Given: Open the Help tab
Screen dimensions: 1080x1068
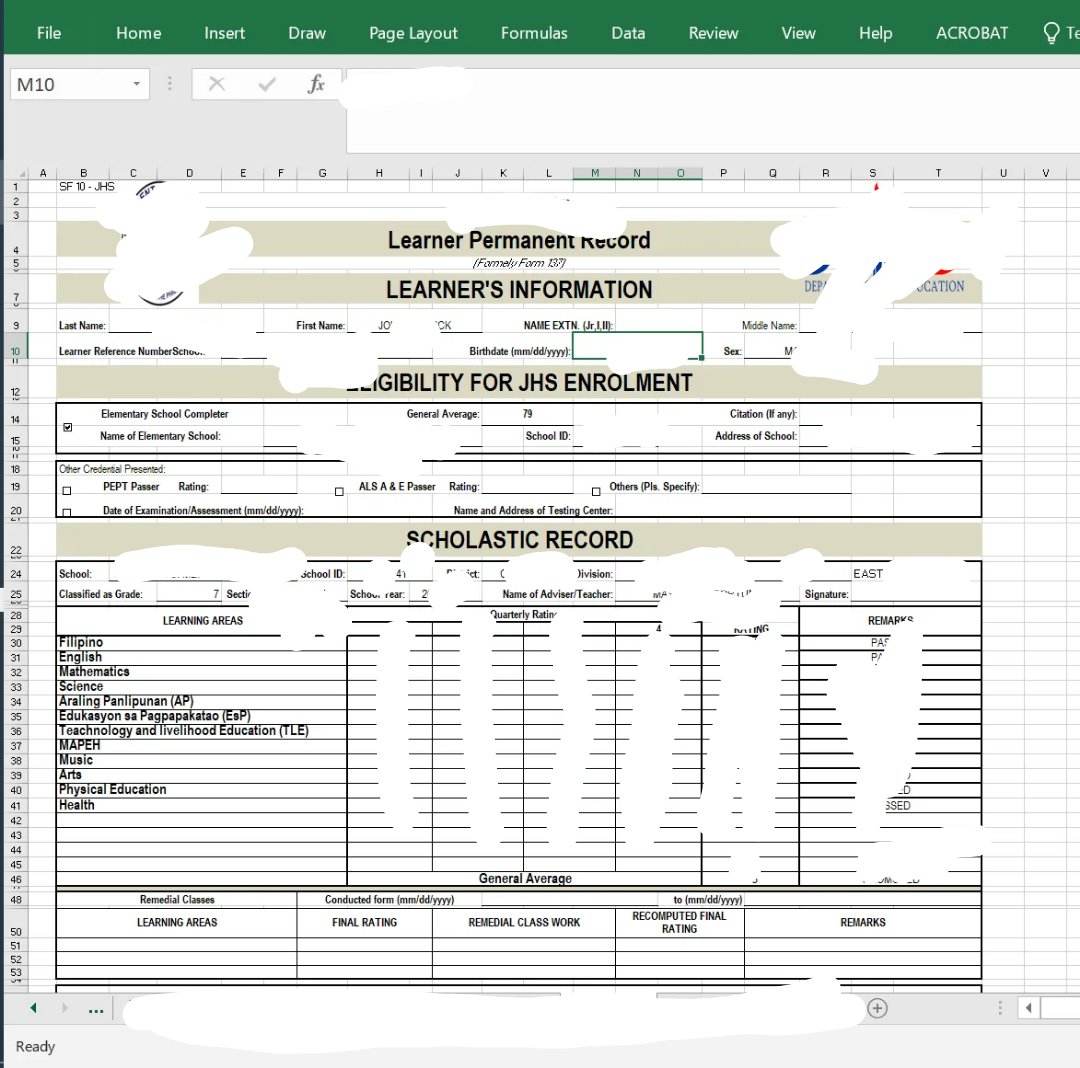Looking at the screenshot, I should click(875, 33).
